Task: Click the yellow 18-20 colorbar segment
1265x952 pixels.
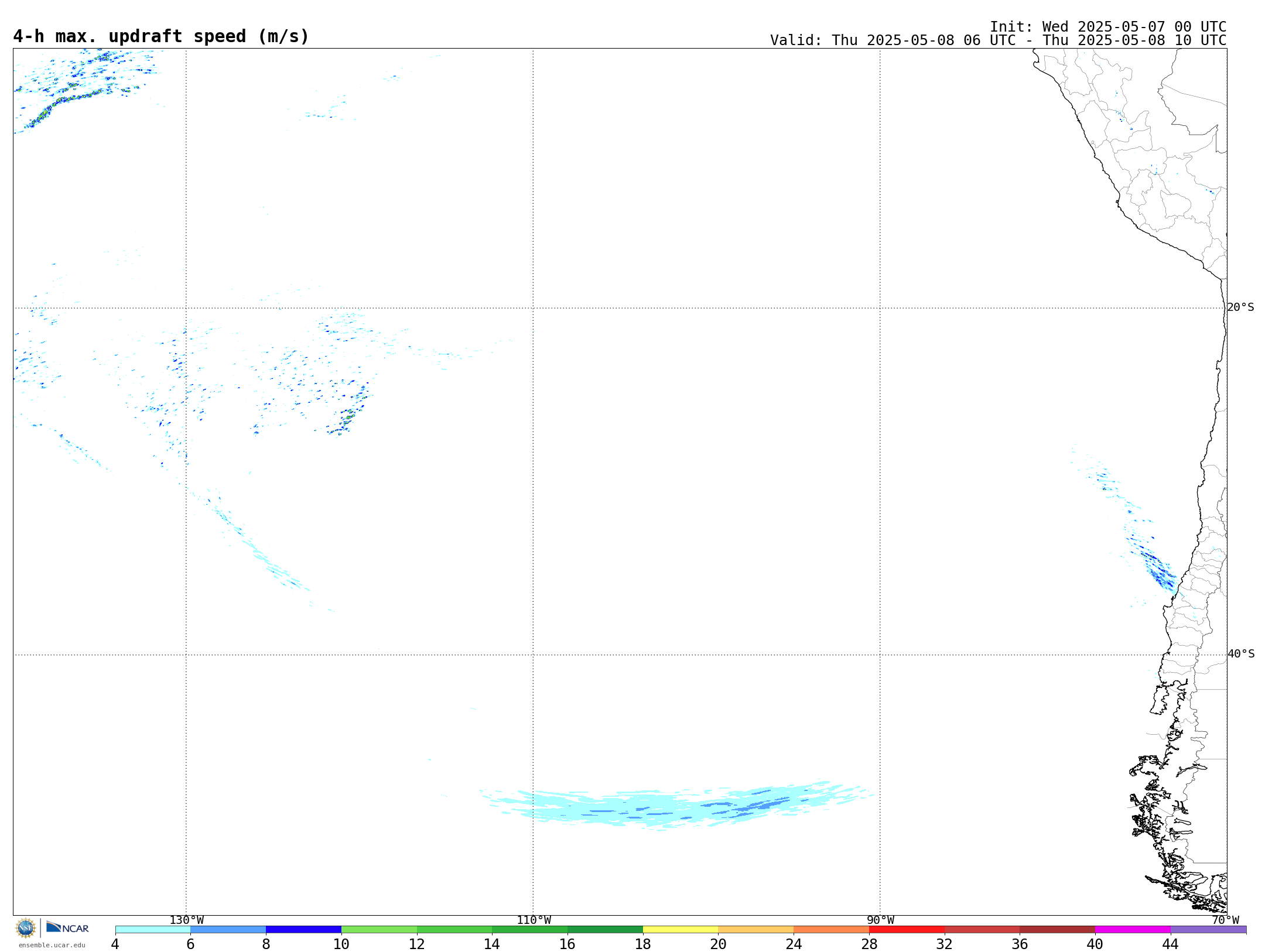Action: pyautogui.click(x=681, y=930)
